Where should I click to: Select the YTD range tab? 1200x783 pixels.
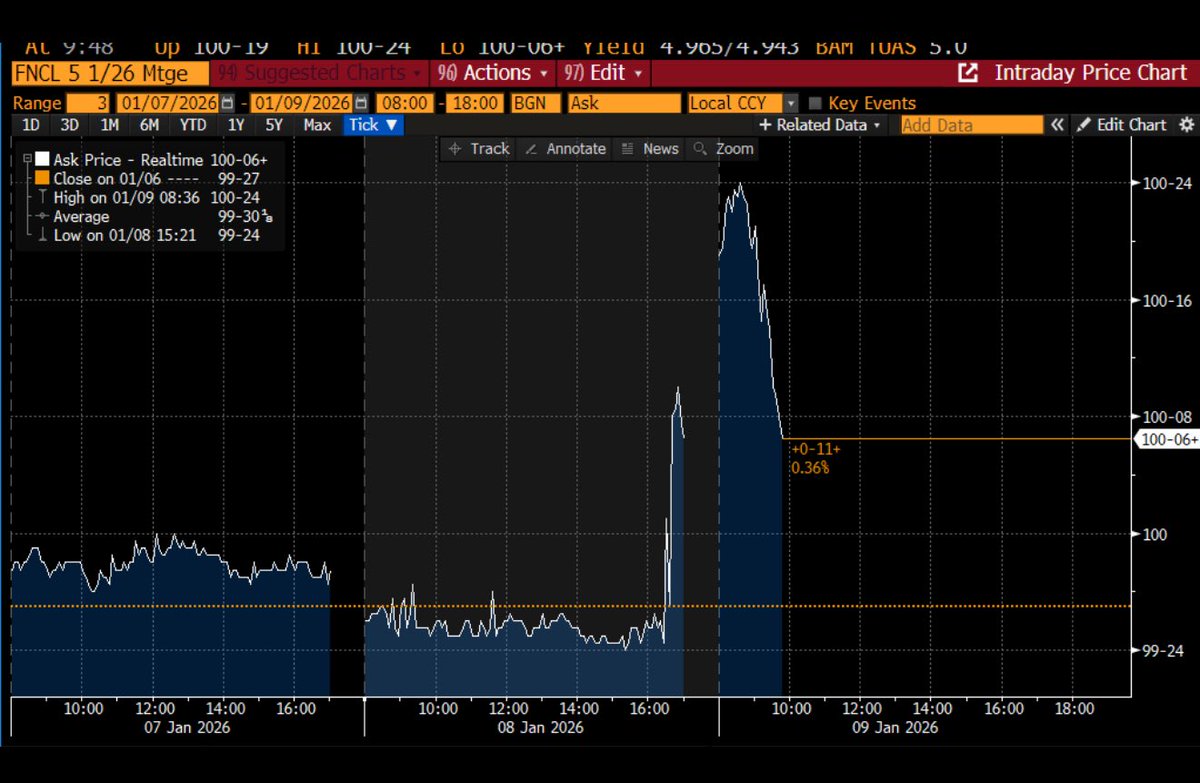(193, 125)
